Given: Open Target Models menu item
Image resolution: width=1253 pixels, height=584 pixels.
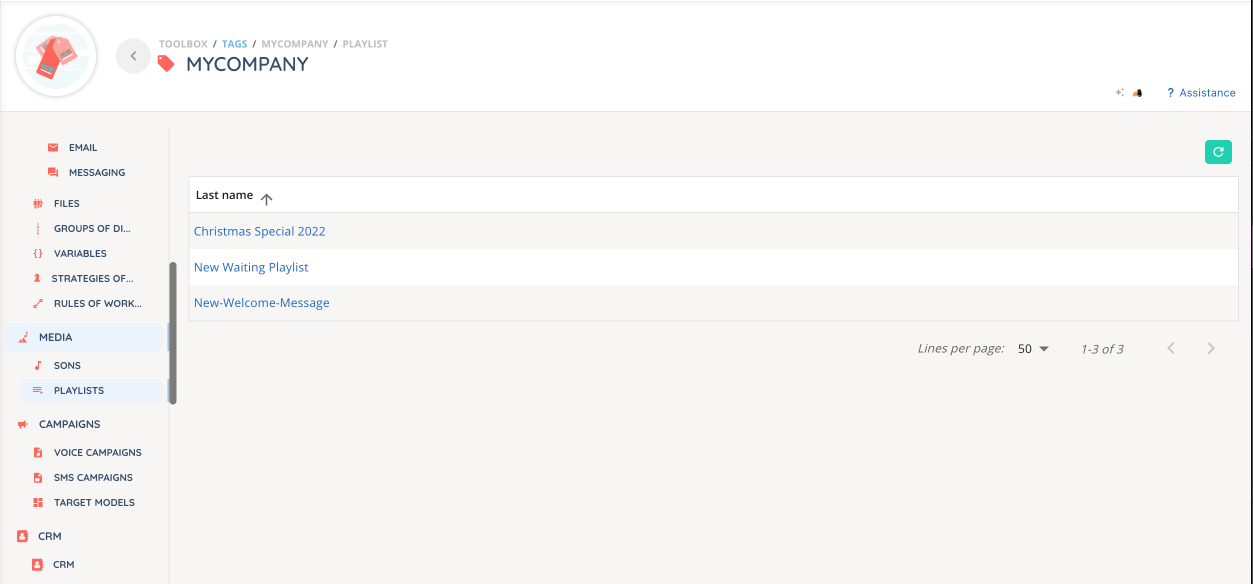Looking at the screenshot, I should pos(94,503).
